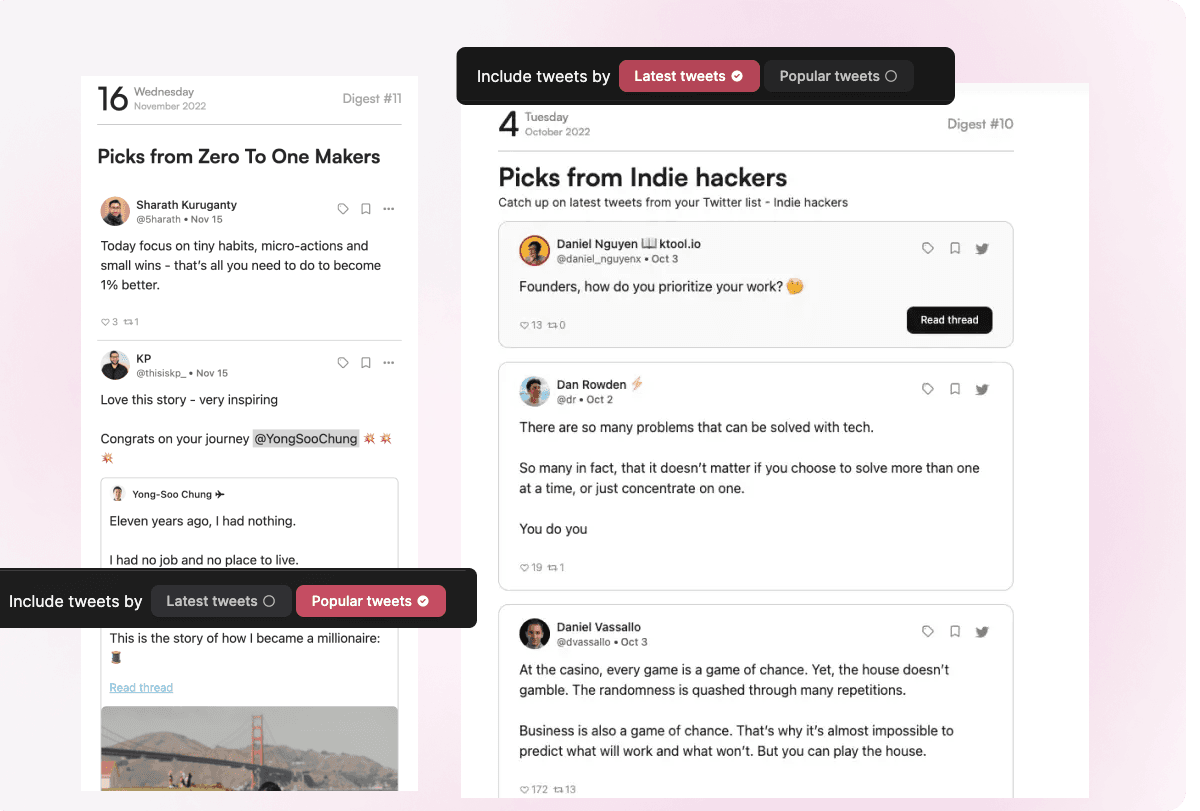Bookmark Daniel Nguyen's tweet
The width and height of the screenshot is (1200, 811).
955,248
